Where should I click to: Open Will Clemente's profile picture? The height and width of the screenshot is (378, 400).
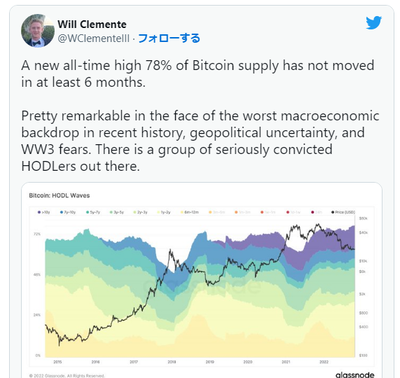pos(37,31)
